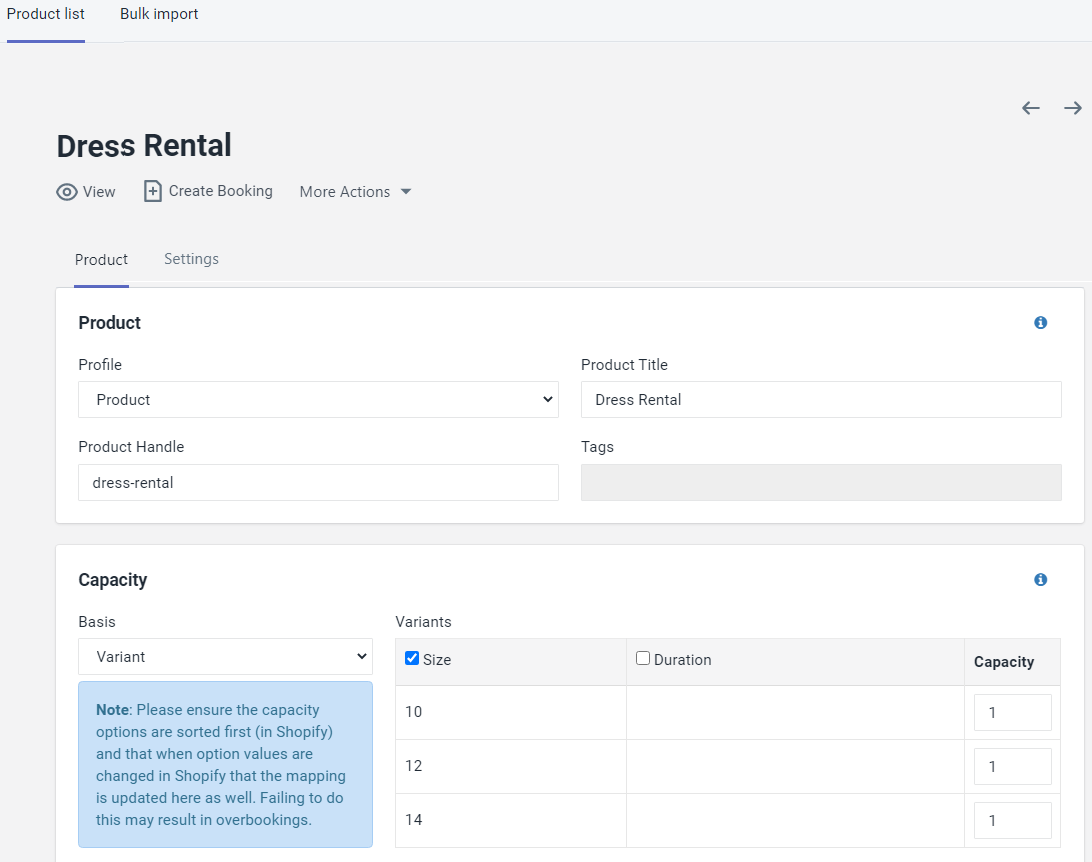Click the Variants label
Image resolution: width=1092 pixels, height=862 pixels.
423,622
